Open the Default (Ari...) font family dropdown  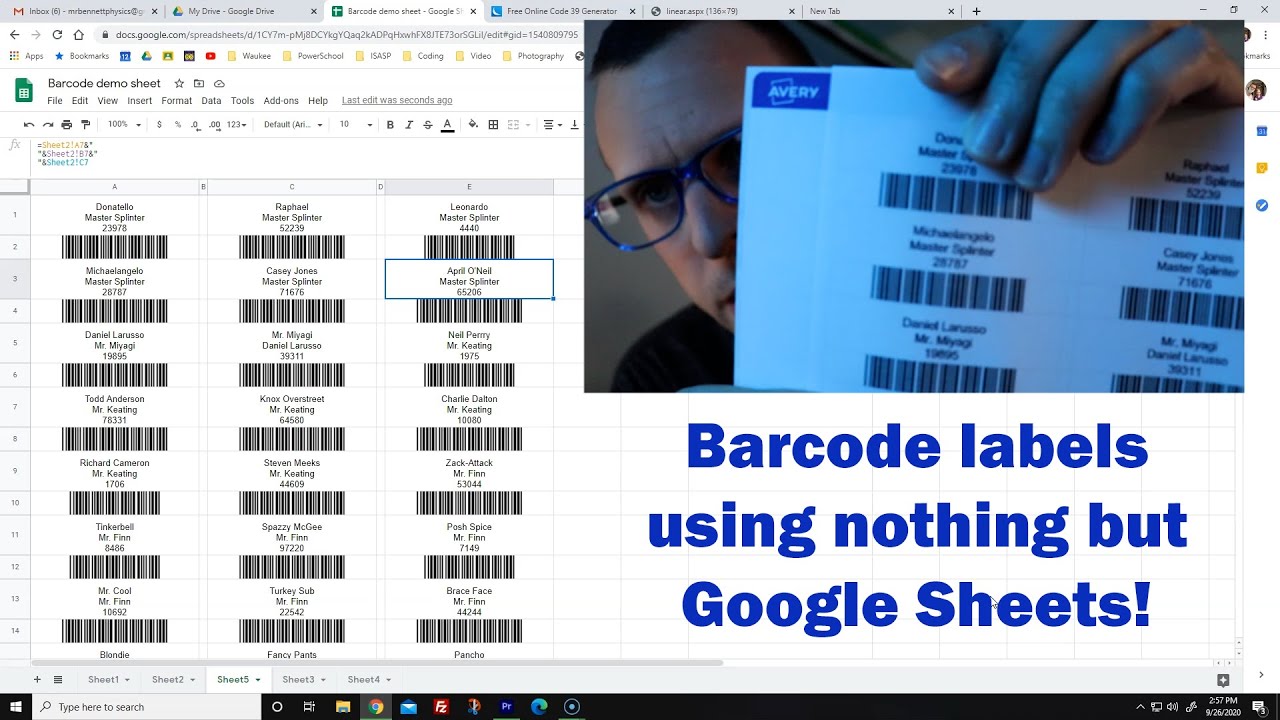pyautogui.click(x=293, y=125)
